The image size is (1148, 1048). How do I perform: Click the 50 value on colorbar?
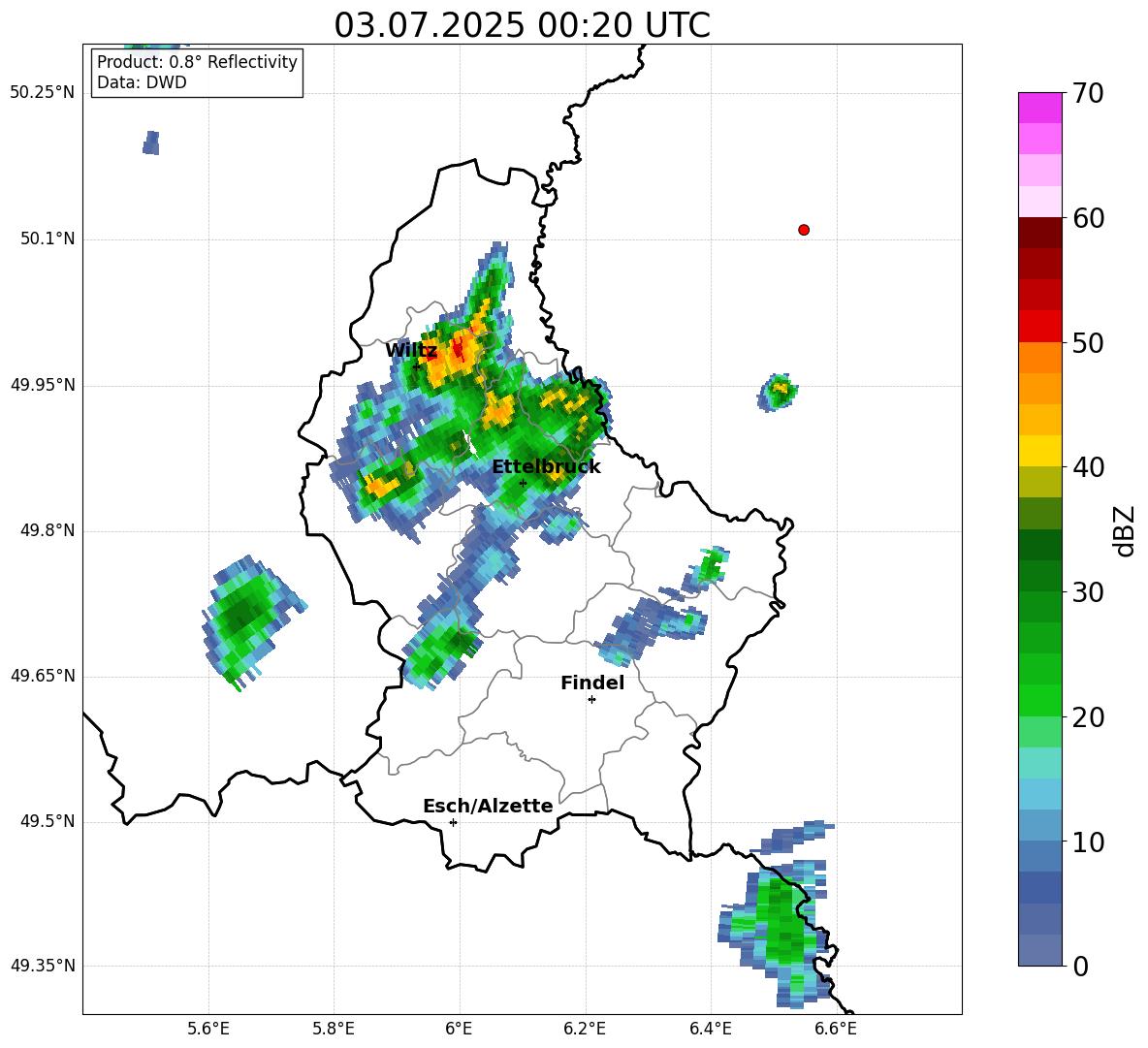pos(1088,342)
